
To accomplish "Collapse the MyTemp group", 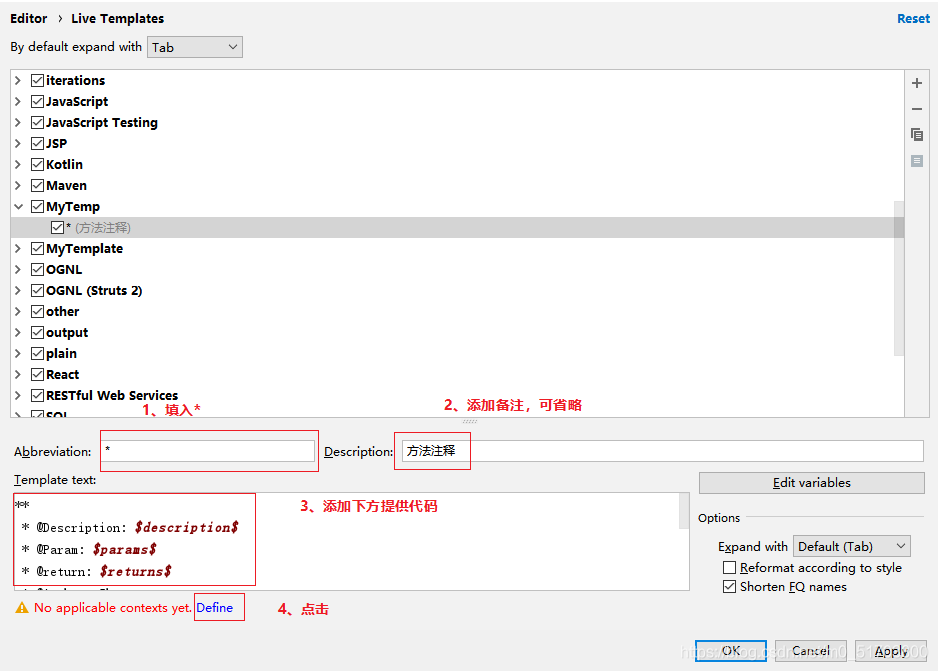I will coord(19,206).
